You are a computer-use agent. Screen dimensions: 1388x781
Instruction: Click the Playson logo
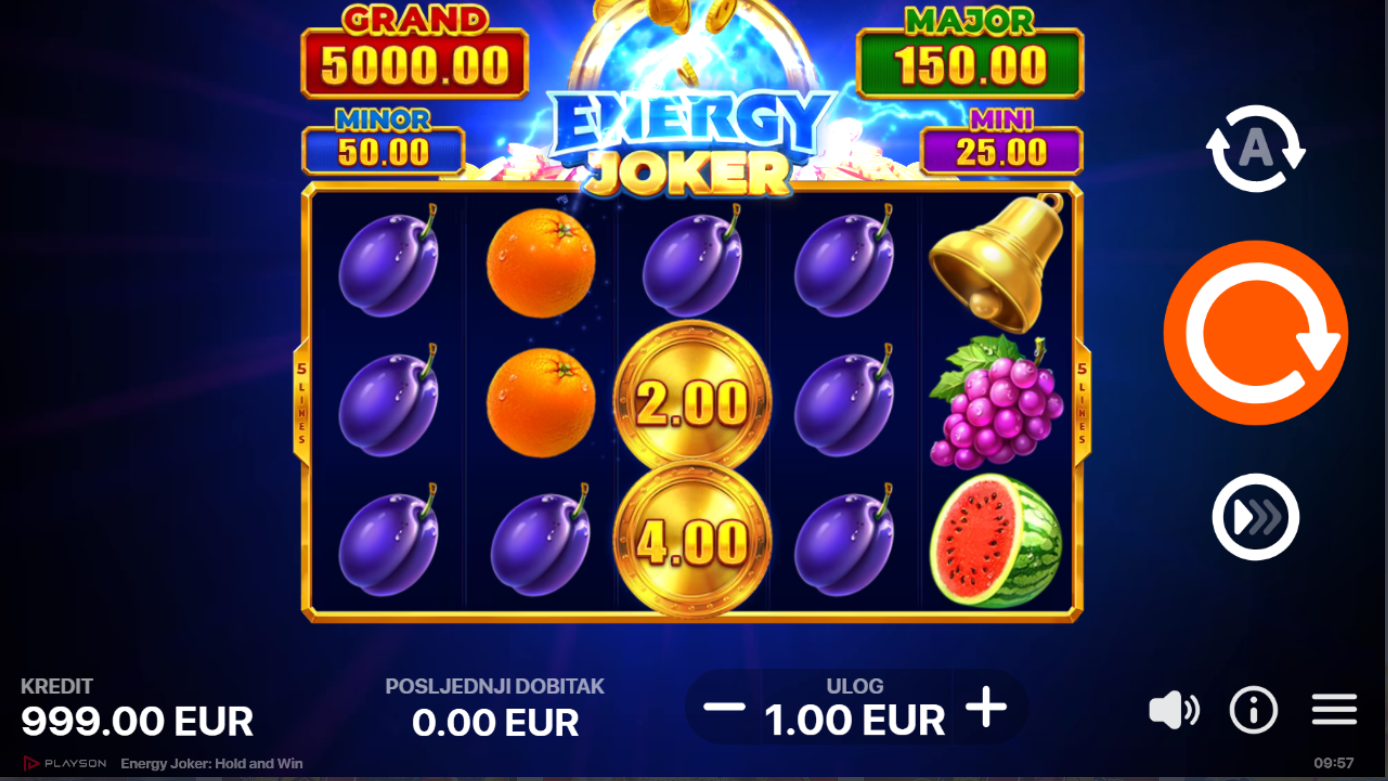tap(64, 763)
